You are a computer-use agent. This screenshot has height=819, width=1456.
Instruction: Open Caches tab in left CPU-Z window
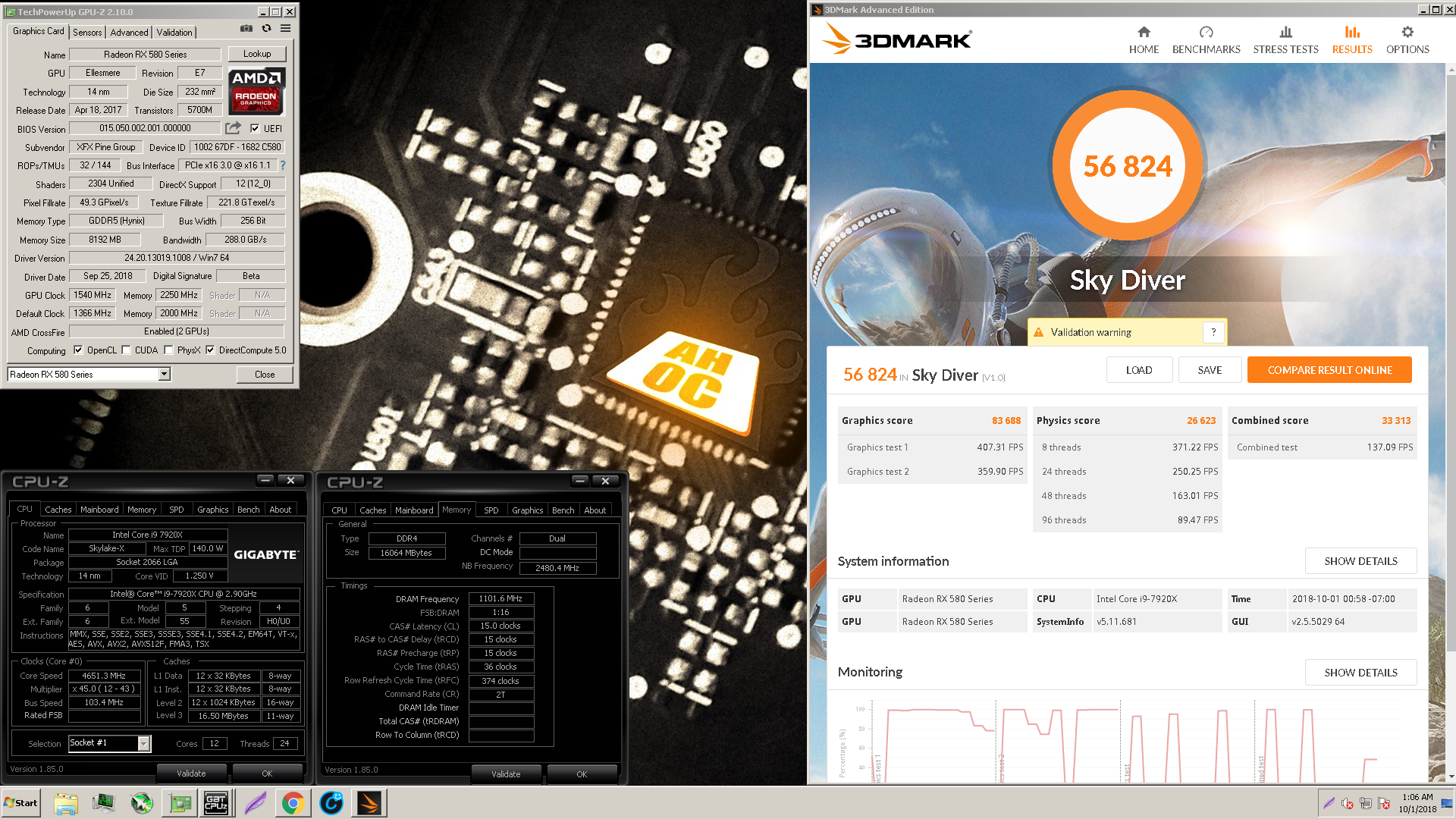click(58, 510)
